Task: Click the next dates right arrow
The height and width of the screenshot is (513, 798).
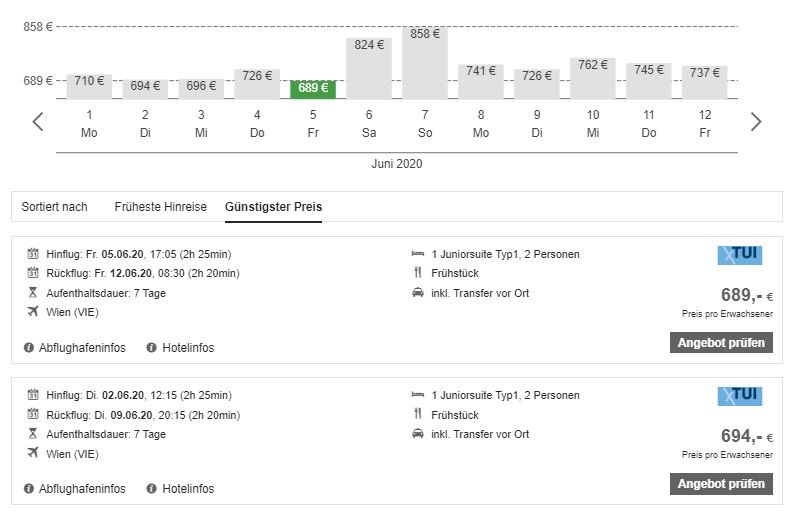Action: click(x=756, y=122)
